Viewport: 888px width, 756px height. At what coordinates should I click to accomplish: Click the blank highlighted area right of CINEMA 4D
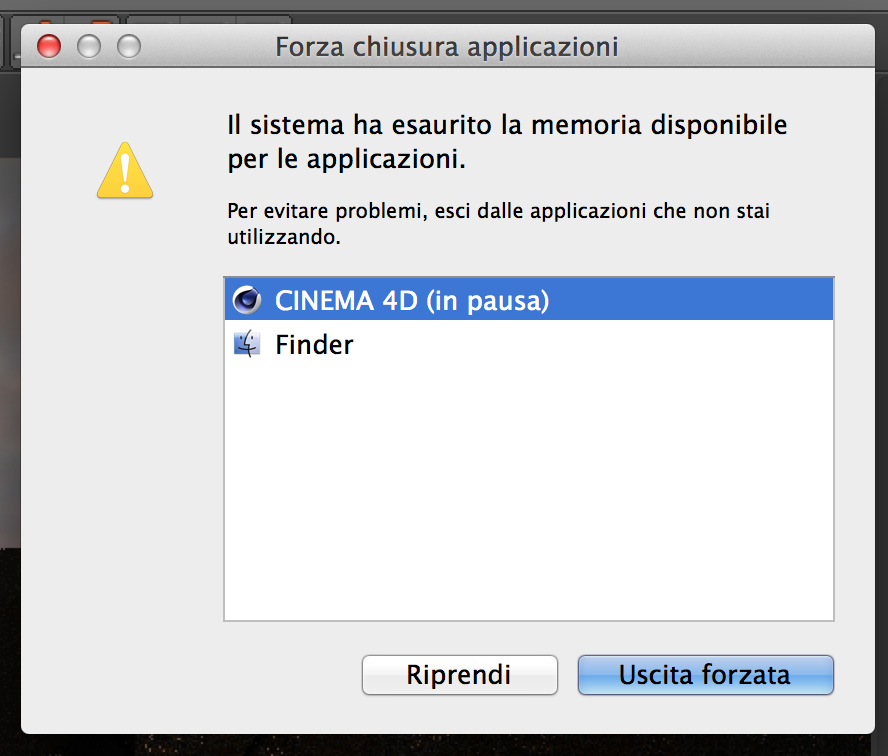tap(700, 300)
